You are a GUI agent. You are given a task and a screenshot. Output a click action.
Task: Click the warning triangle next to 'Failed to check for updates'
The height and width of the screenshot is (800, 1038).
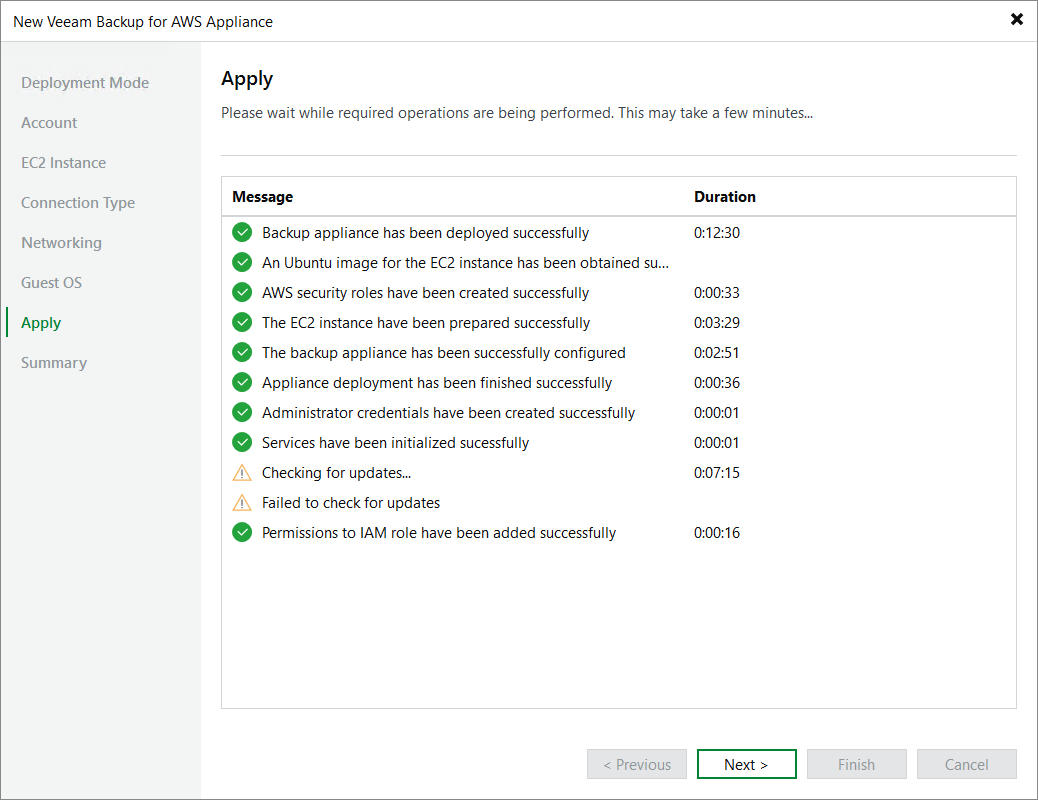[x=242, y=503]
